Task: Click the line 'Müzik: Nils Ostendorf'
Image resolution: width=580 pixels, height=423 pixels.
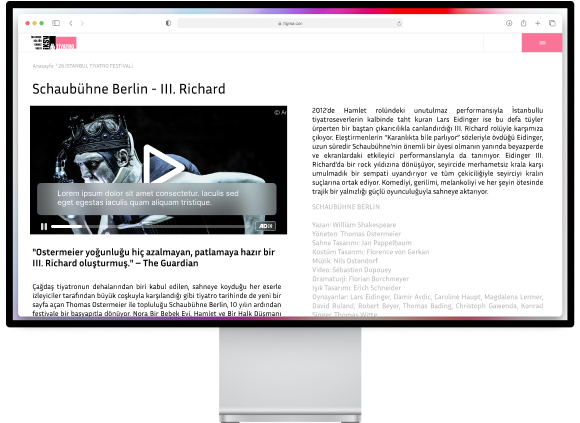Action: [345, 261]
